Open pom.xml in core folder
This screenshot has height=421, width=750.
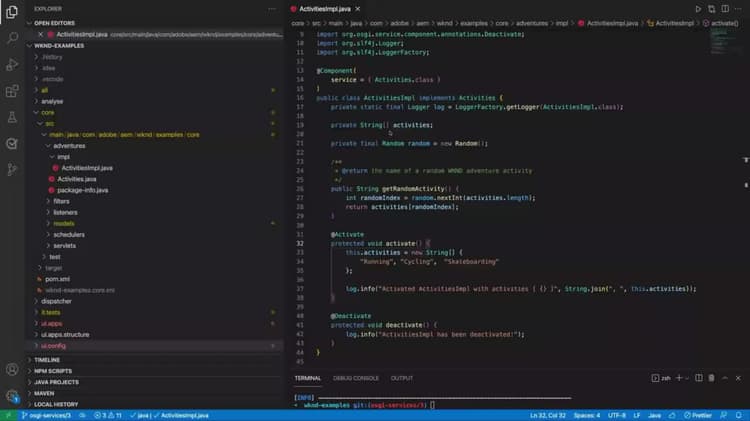tap(57, 279)
